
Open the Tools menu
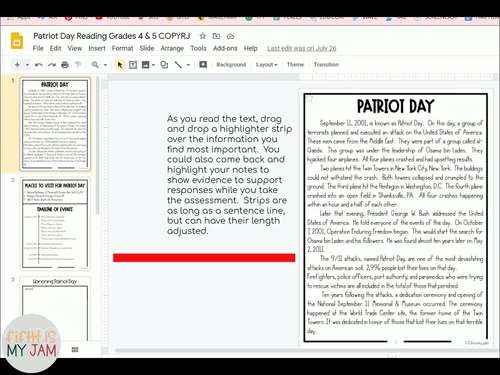[198, 48]
